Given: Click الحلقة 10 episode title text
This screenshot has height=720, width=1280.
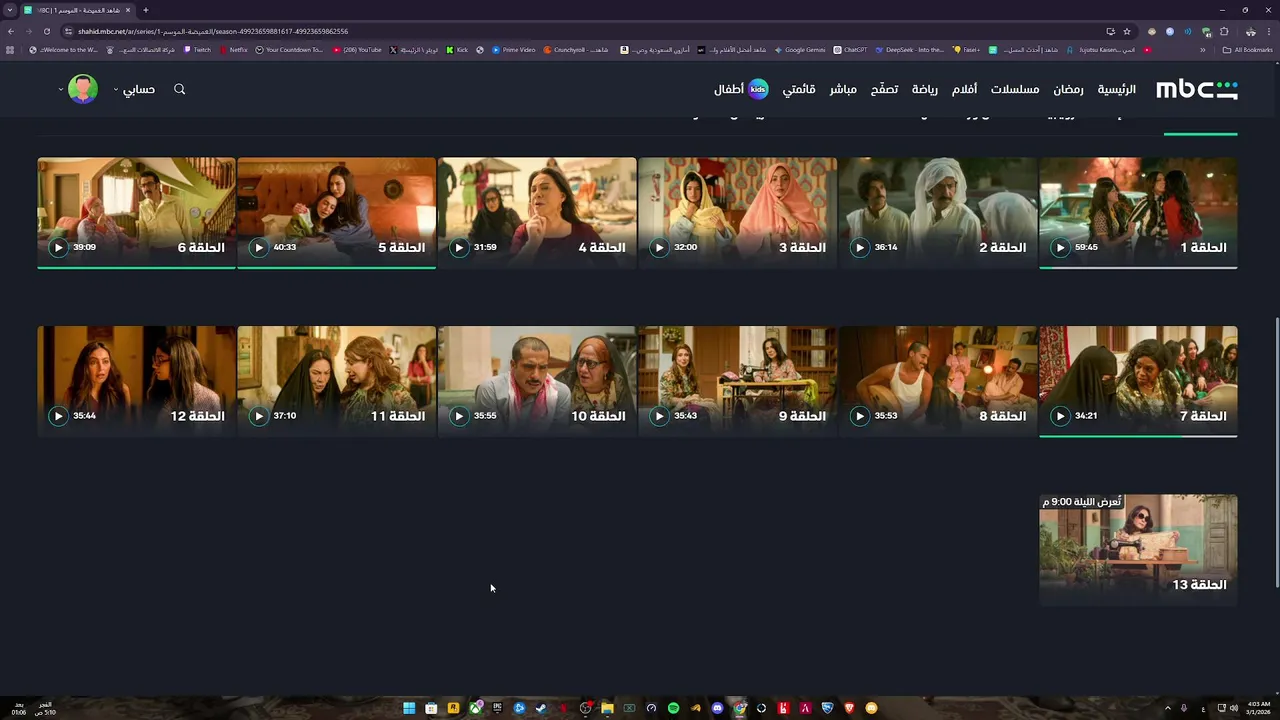Looking at the screenshot, I should point(598,416).
